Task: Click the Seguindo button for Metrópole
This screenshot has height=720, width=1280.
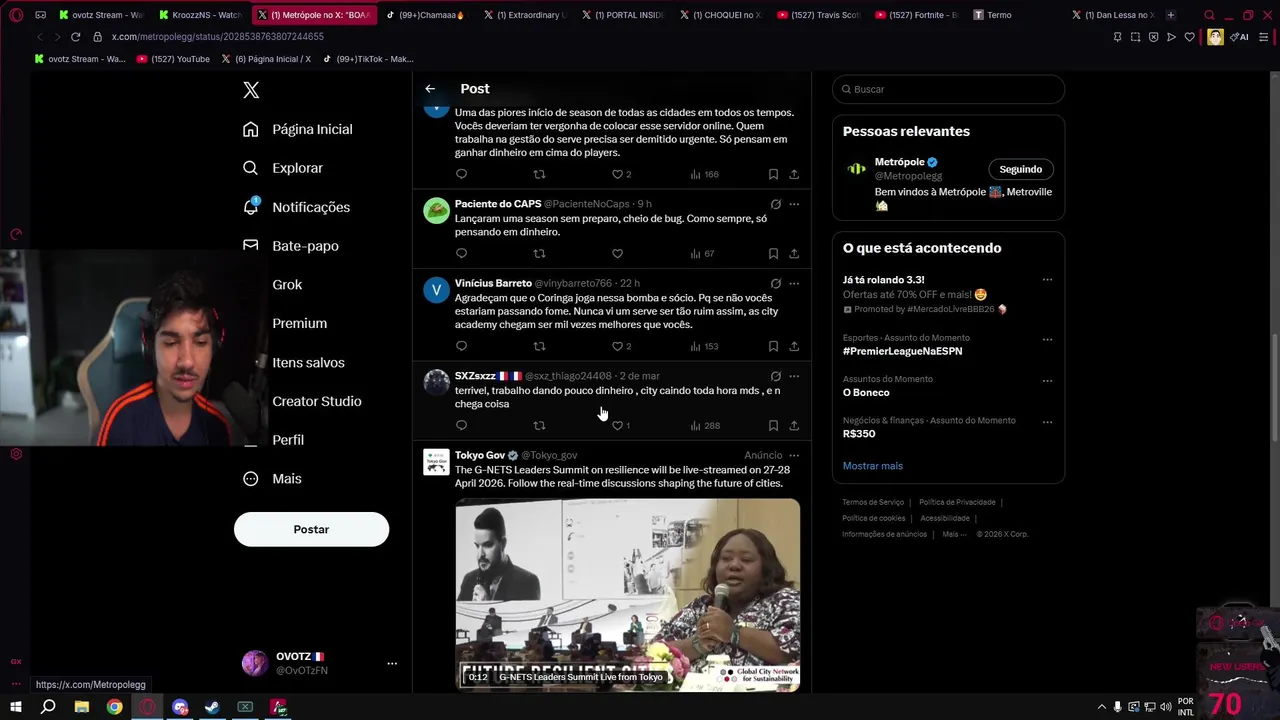Action: pyautogui.click(x=1020, y=169)
